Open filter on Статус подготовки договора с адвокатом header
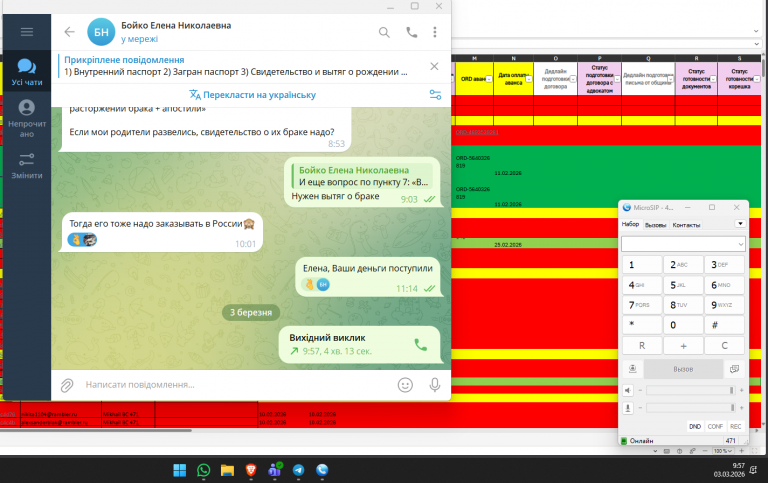This screenshot has height=483, width=768. pos(617,79)
